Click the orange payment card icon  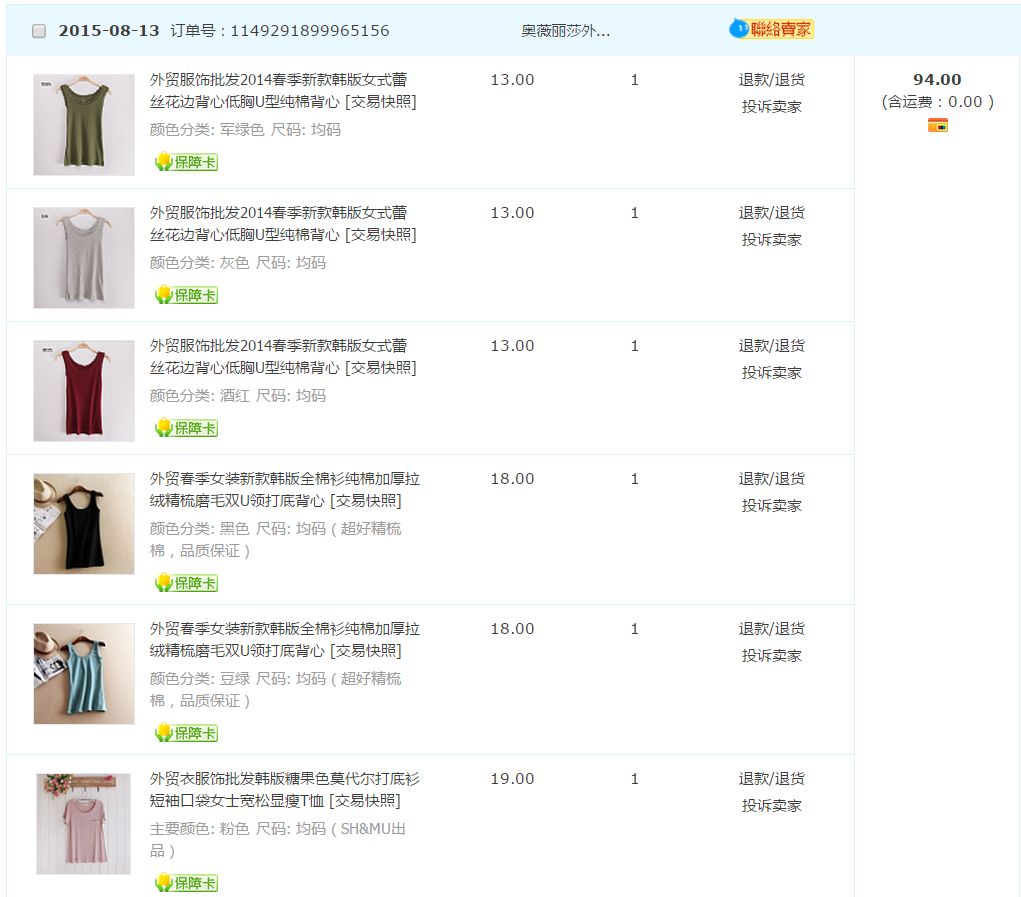(x=937, y=125)
